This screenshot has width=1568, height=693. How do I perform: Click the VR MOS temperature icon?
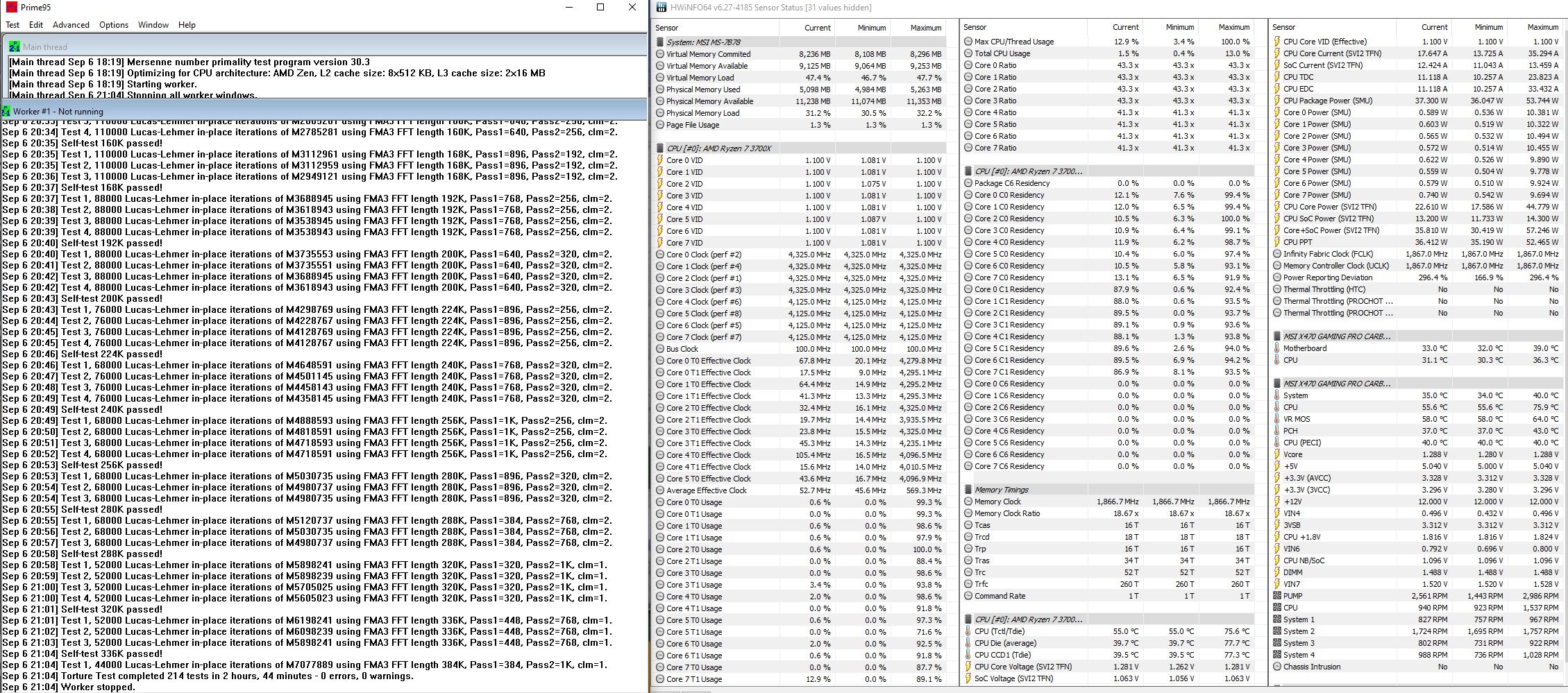(1277, 419)
